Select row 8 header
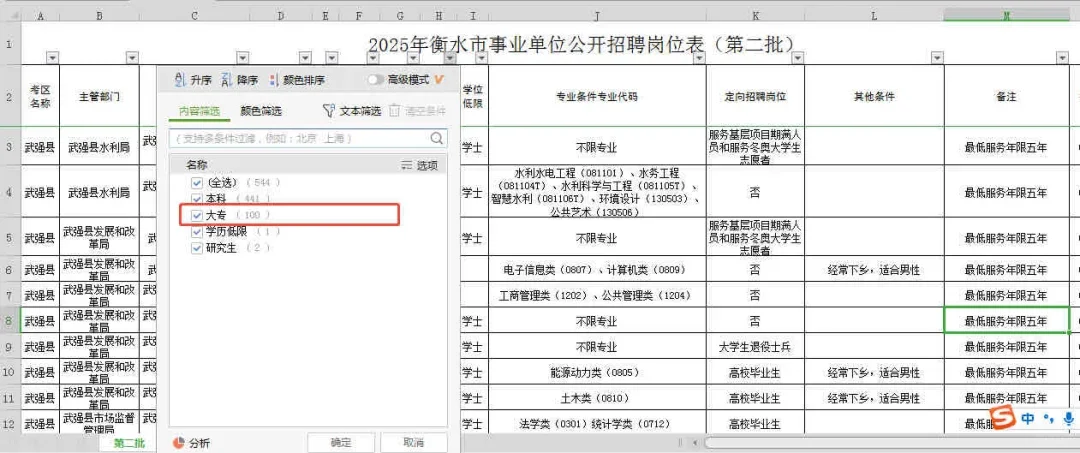The image size is (1080, 453). [x=10, y=321]
